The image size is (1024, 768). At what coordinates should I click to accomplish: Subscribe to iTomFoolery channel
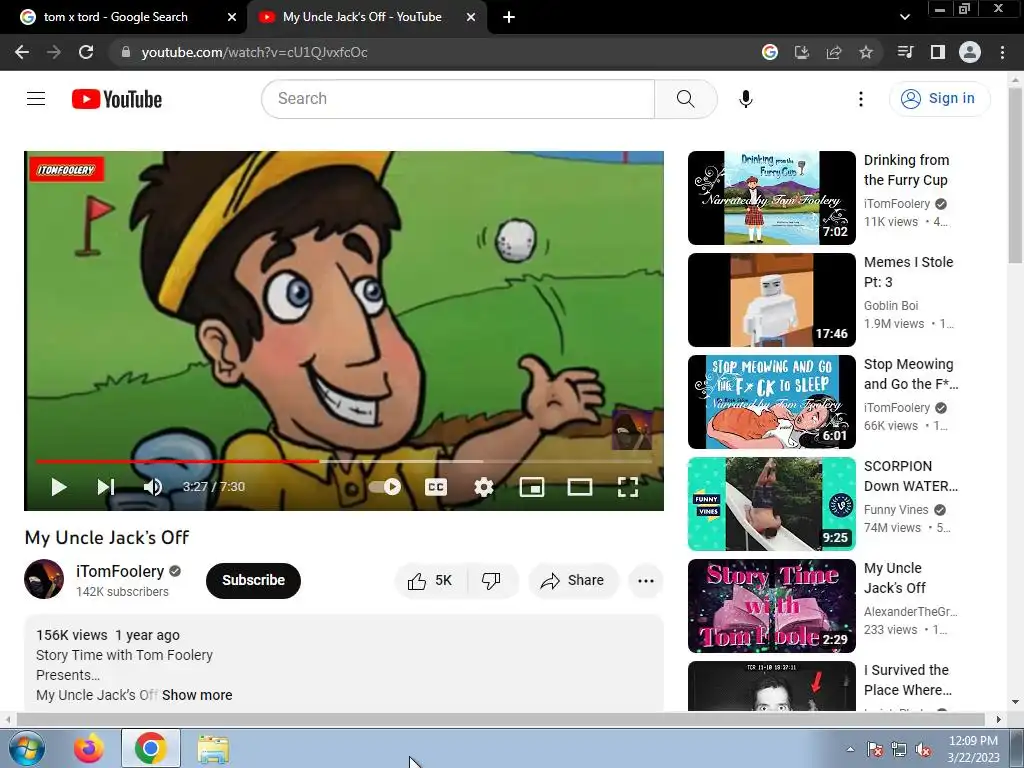tap(253, 581)
